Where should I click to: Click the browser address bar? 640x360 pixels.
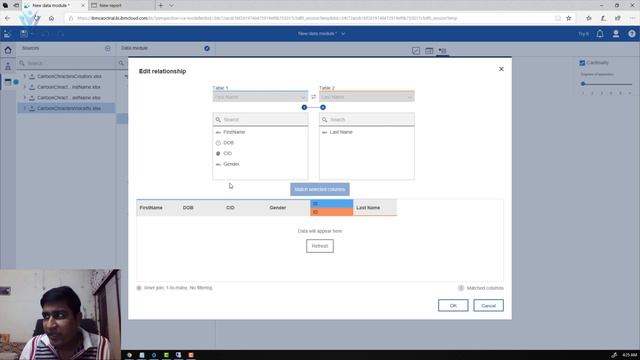[310, 18]
